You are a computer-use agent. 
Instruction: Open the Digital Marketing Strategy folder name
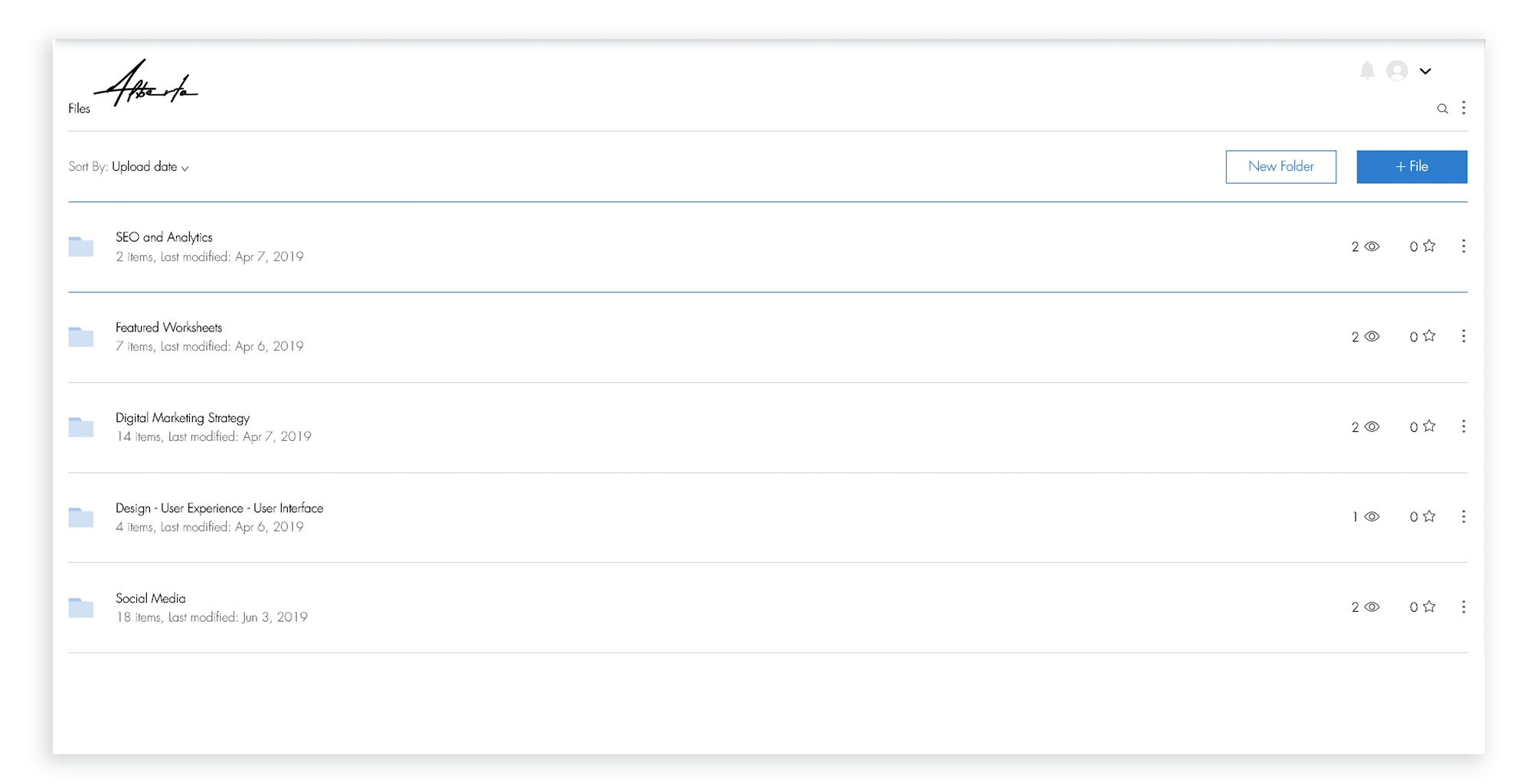click(x=182, y=418)
